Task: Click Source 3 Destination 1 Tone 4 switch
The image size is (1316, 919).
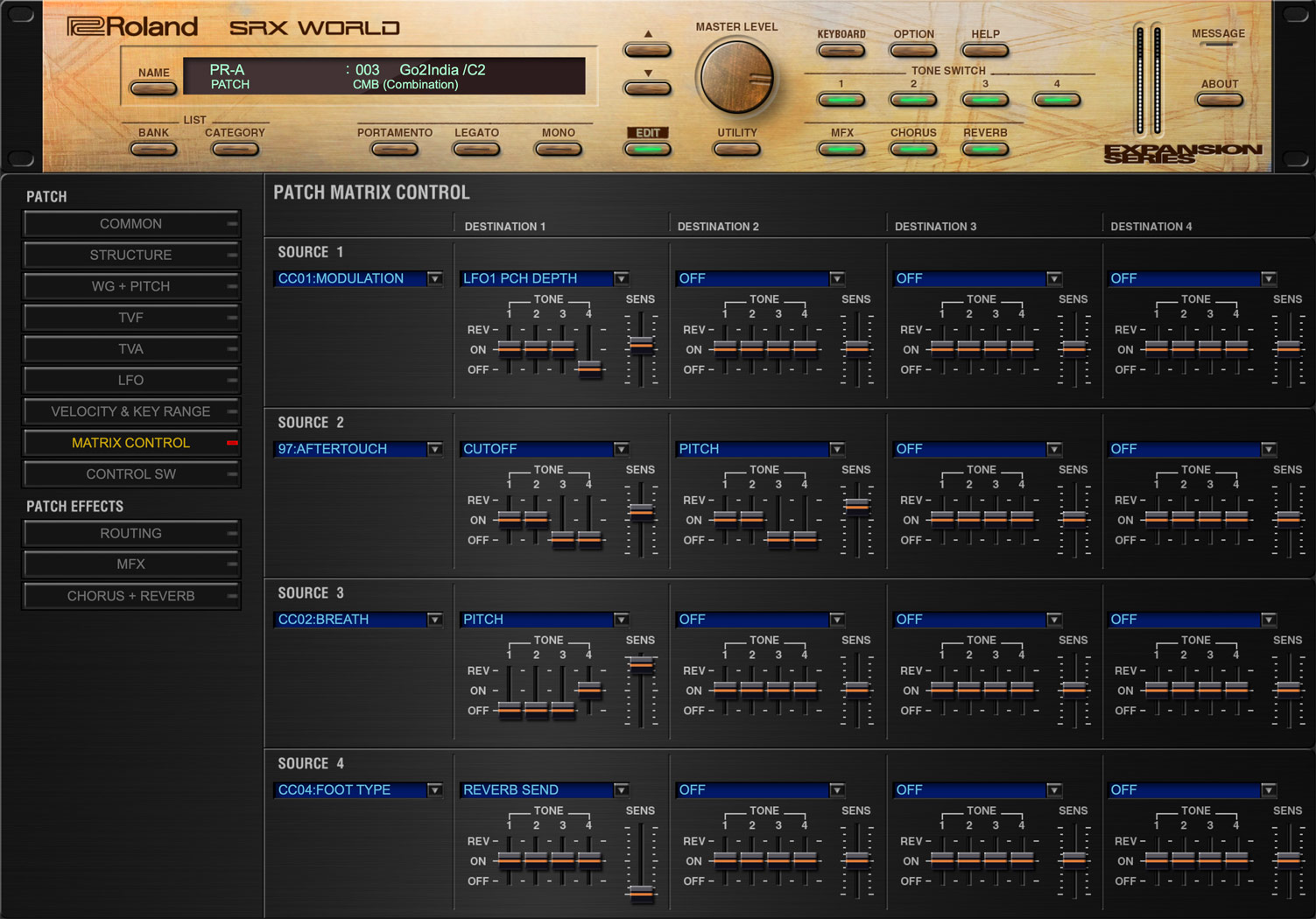Action: [x=589, y=690]
